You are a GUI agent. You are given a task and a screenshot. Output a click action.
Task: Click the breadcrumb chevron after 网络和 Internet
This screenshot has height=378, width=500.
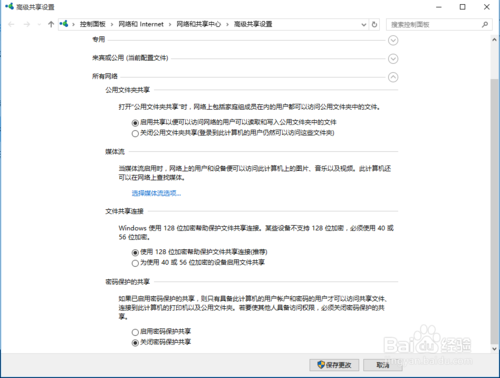click(170, 24)
